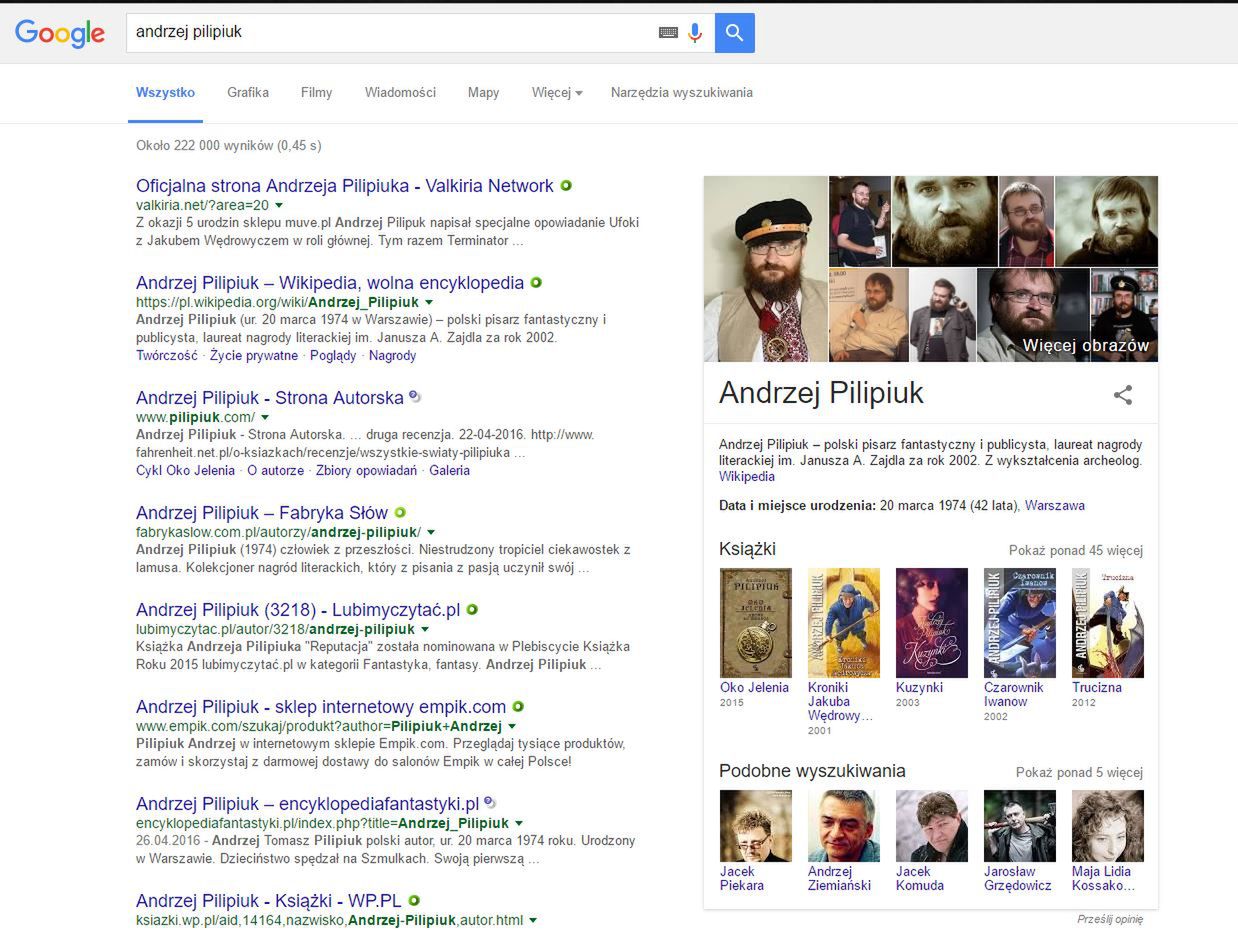Open Jacek Piekara related search photo
The width and height of the screenshot is (1238, 930).
click(x=756, y=826)
